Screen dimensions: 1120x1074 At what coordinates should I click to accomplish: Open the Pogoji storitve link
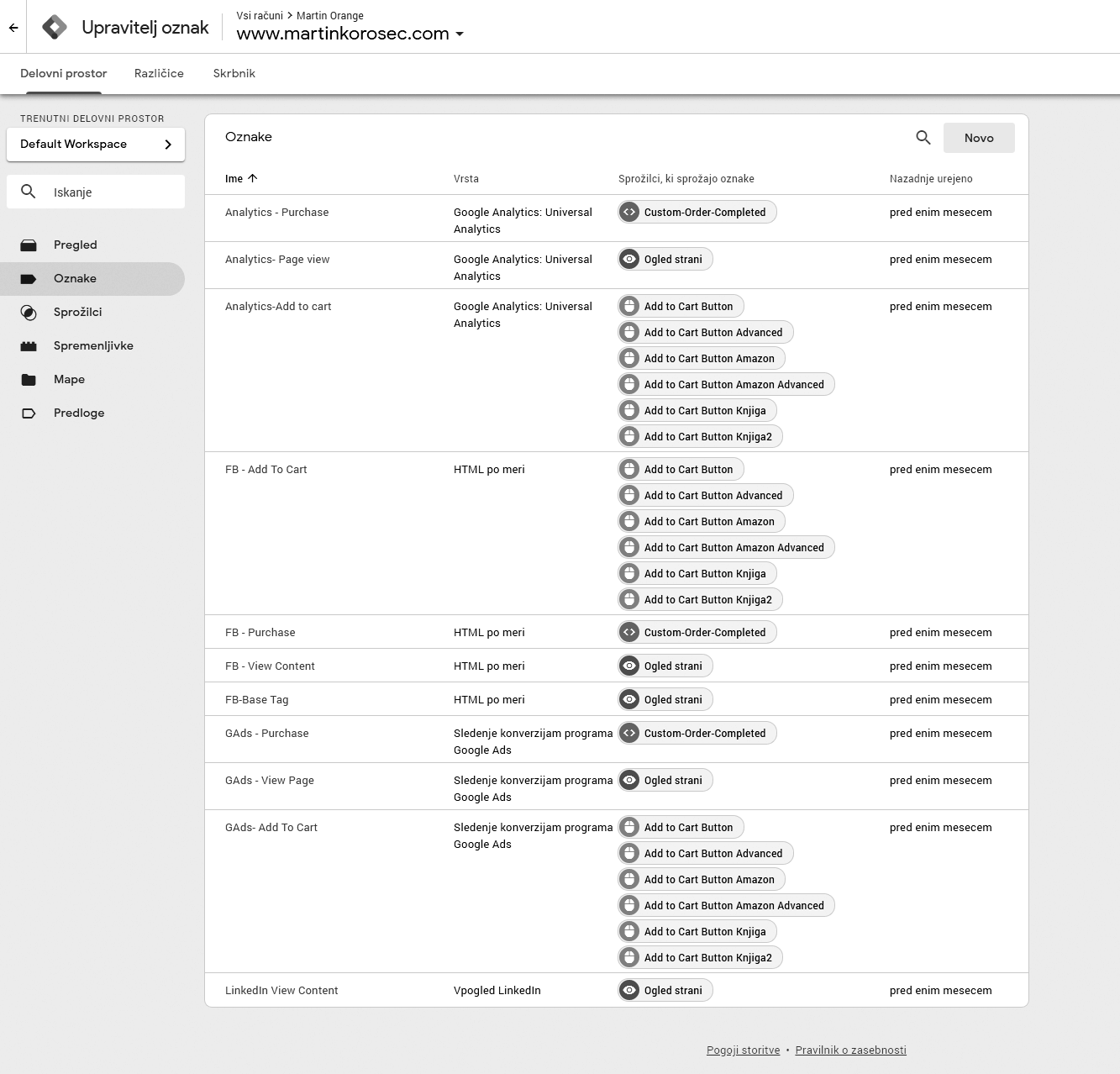tap(743, 1050)
